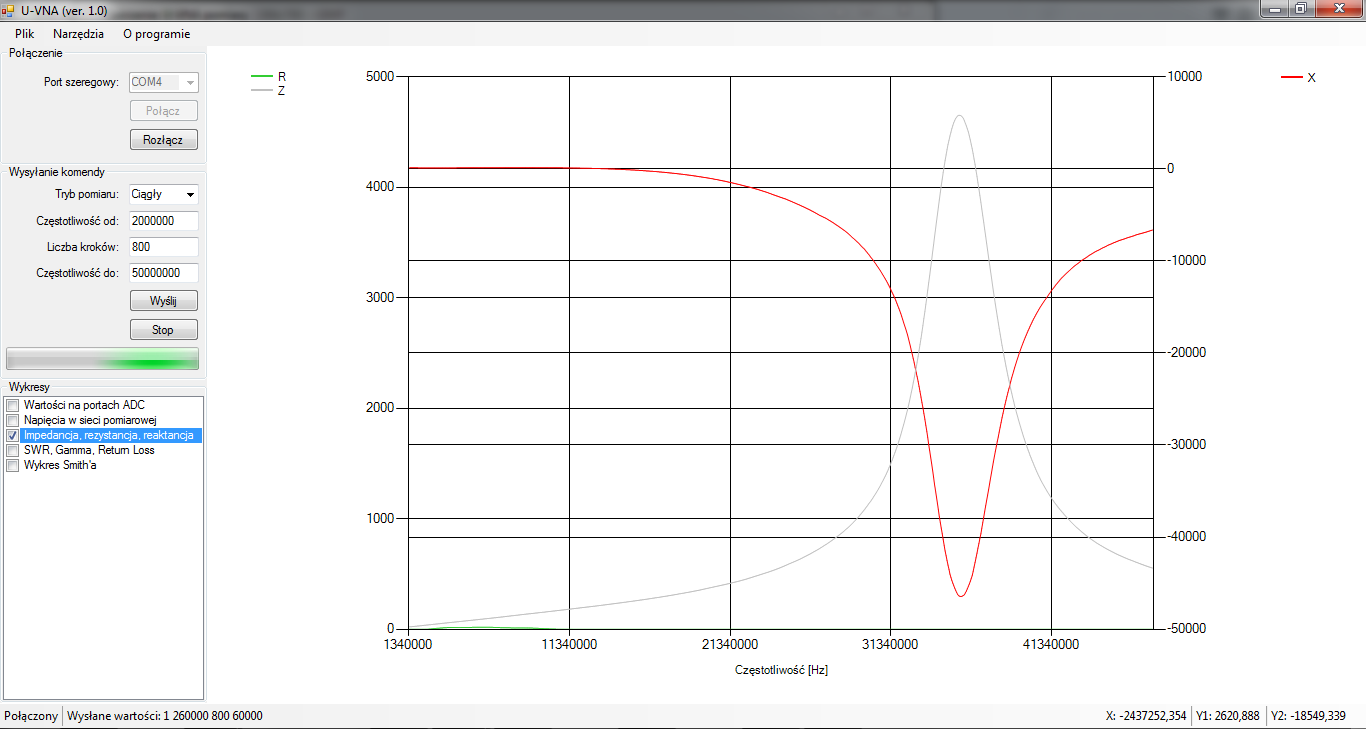Click the Częstotliwość od input field

coord(163,220)
